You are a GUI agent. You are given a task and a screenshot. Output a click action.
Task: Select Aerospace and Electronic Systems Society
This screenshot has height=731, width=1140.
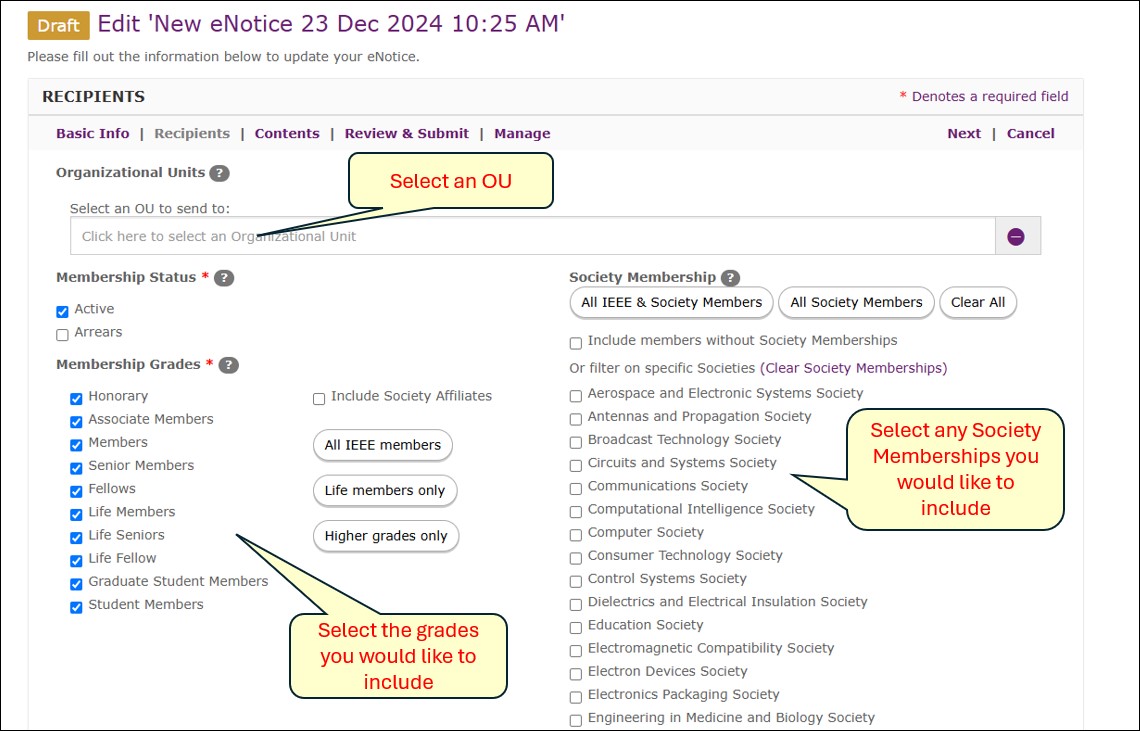(x=576, y=396)
